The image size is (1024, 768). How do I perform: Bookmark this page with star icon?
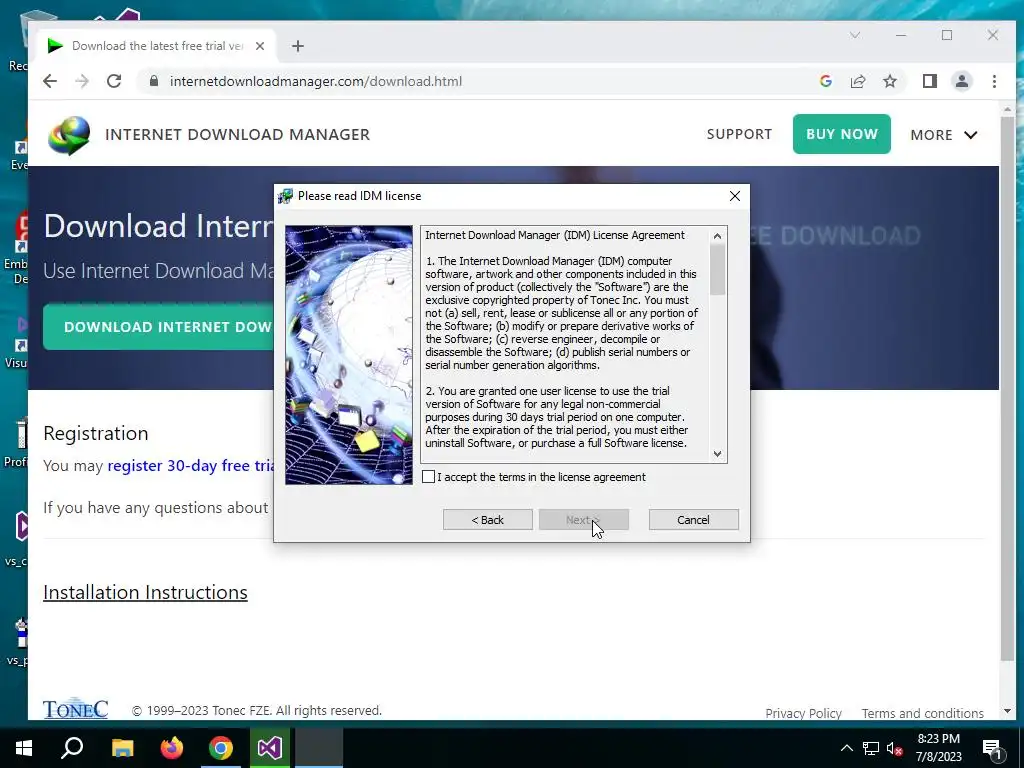[x=890, y=81]
